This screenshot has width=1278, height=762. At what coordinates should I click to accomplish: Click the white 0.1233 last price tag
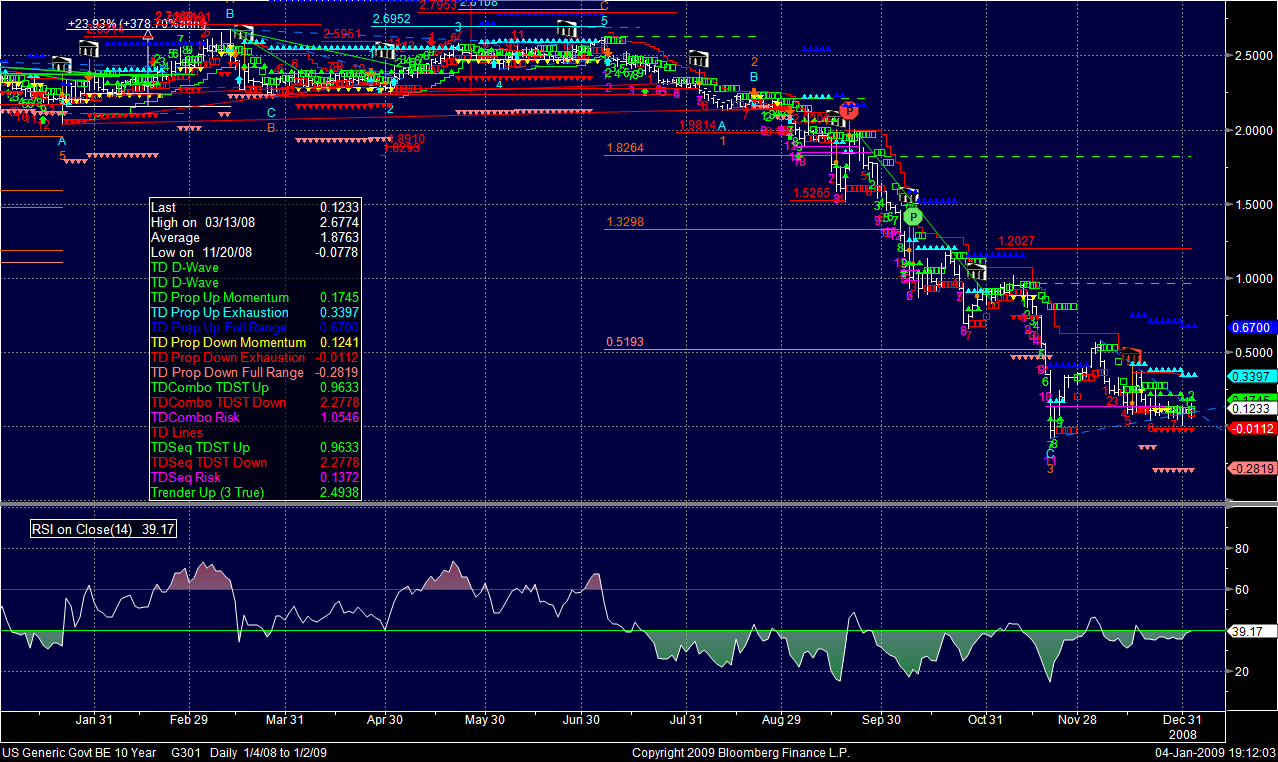coord(1253,408)
